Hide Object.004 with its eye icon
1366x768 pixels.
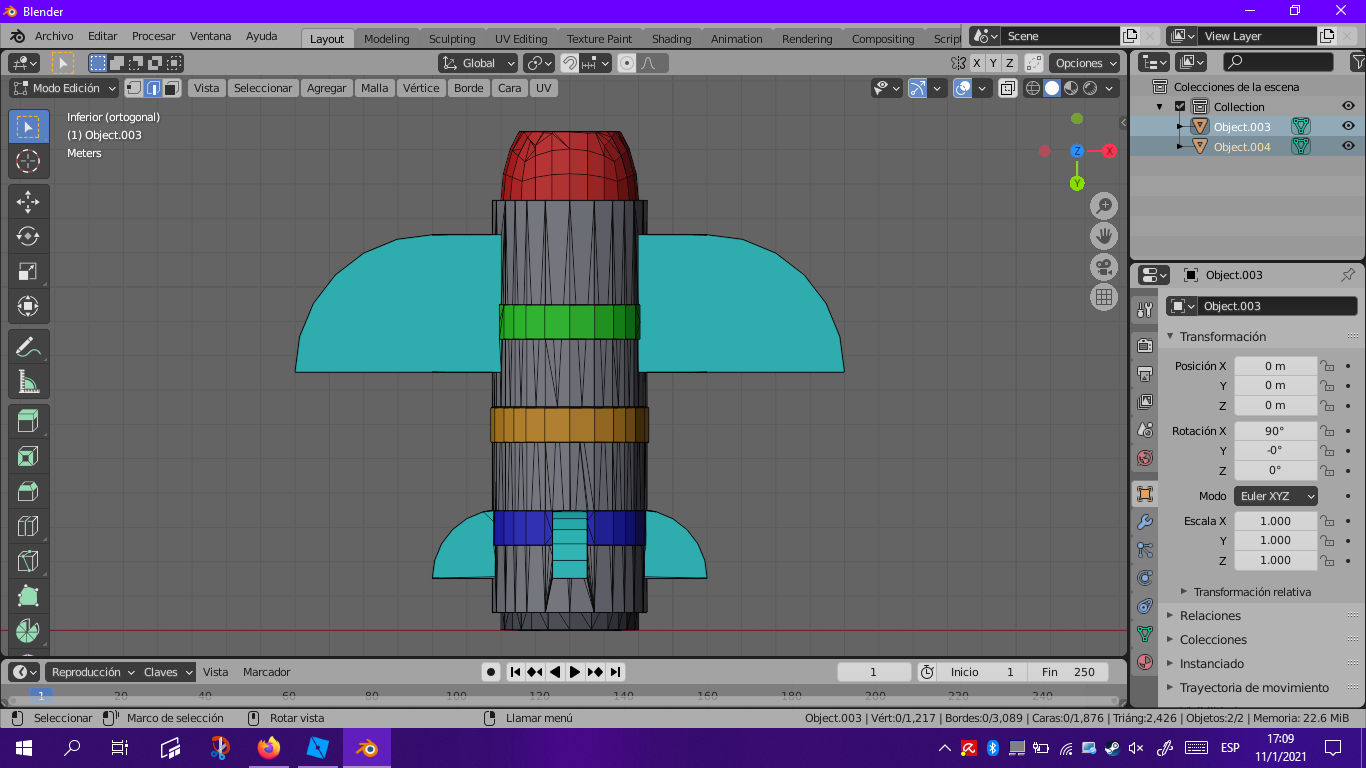1348,146
